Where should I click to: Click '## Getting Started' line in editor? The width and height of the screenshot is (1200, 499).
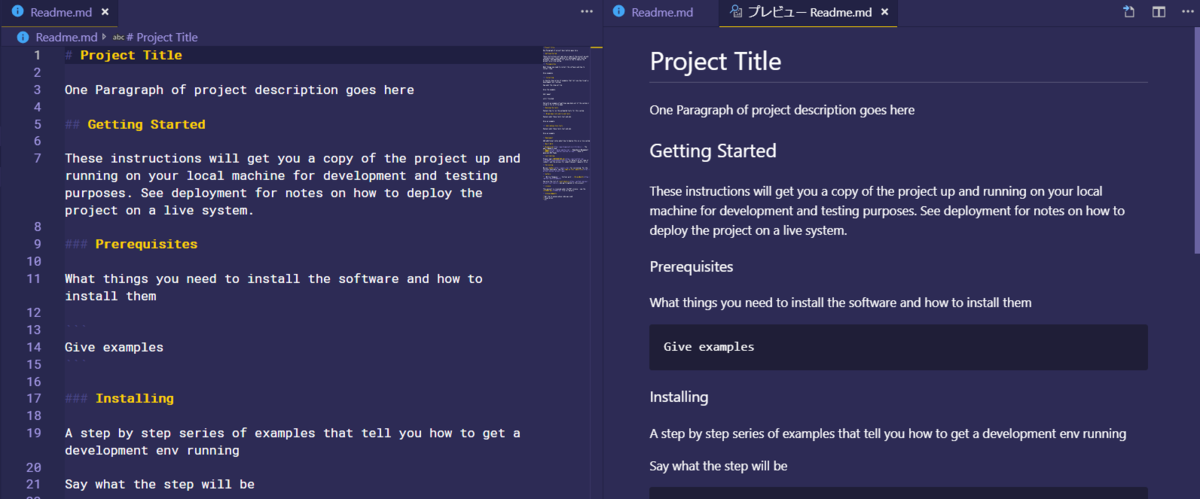coord(135,124)
